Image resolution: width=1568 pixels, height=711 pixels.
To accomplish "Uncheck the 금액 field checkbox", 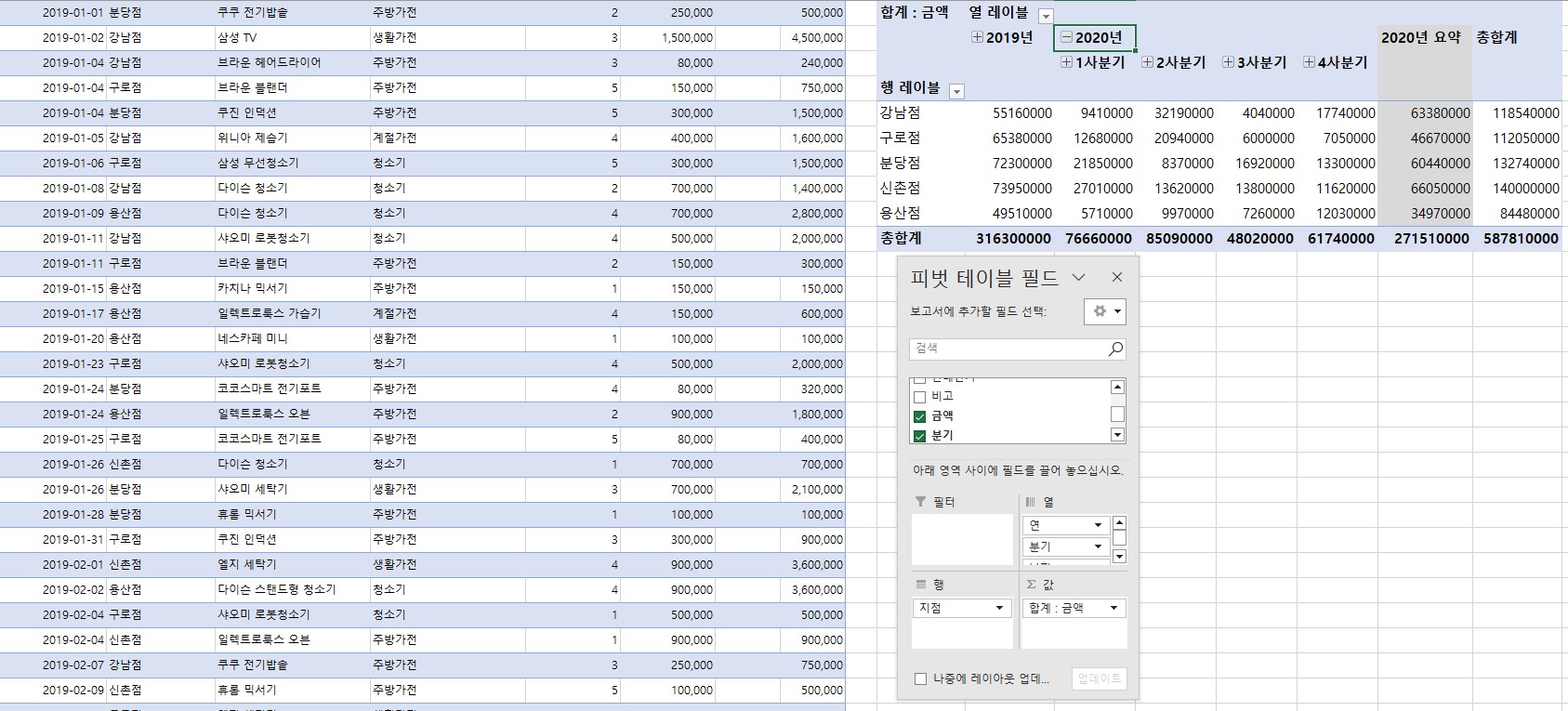I will tap(920, 416).
